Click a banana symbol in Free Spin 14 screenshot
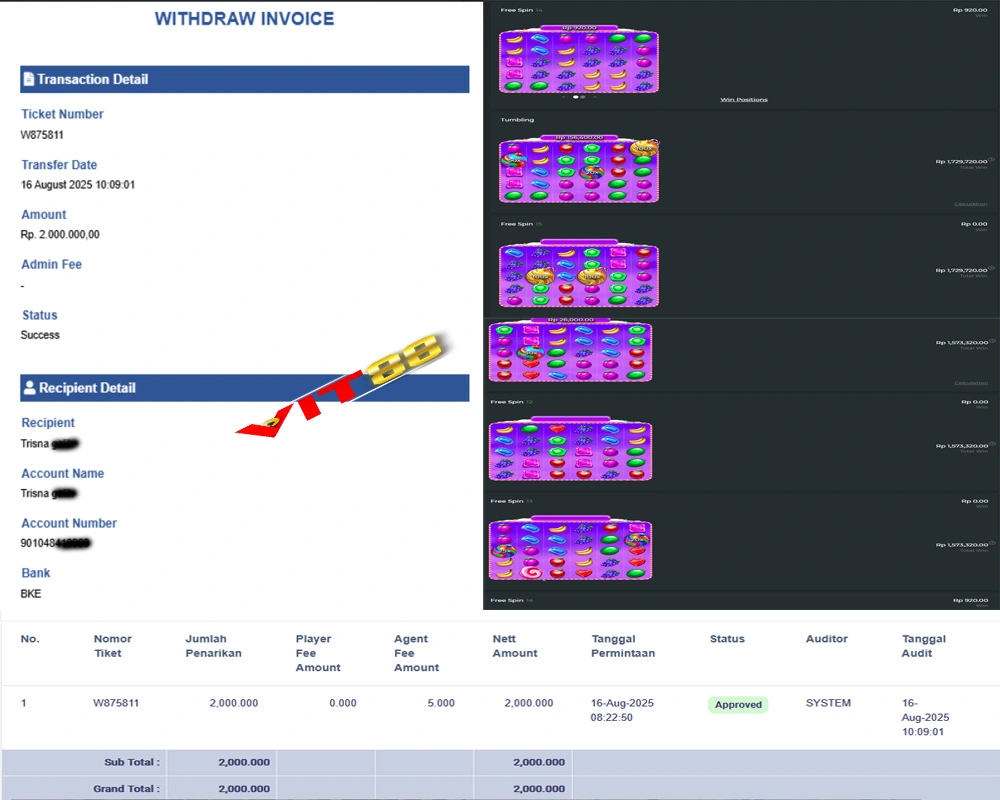Screen dimensions: 1000x800 (x=515, y=40)
